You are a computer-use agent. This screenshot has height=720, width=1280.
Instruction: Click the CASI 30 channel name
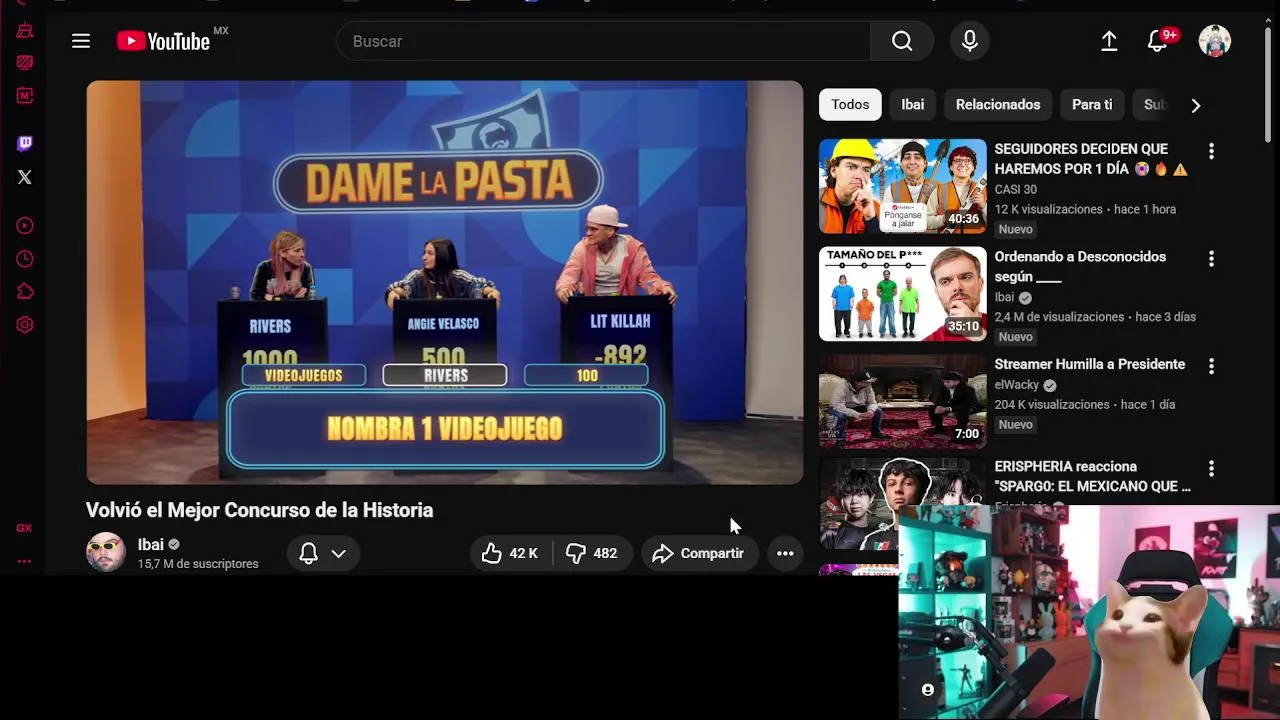1015,189
